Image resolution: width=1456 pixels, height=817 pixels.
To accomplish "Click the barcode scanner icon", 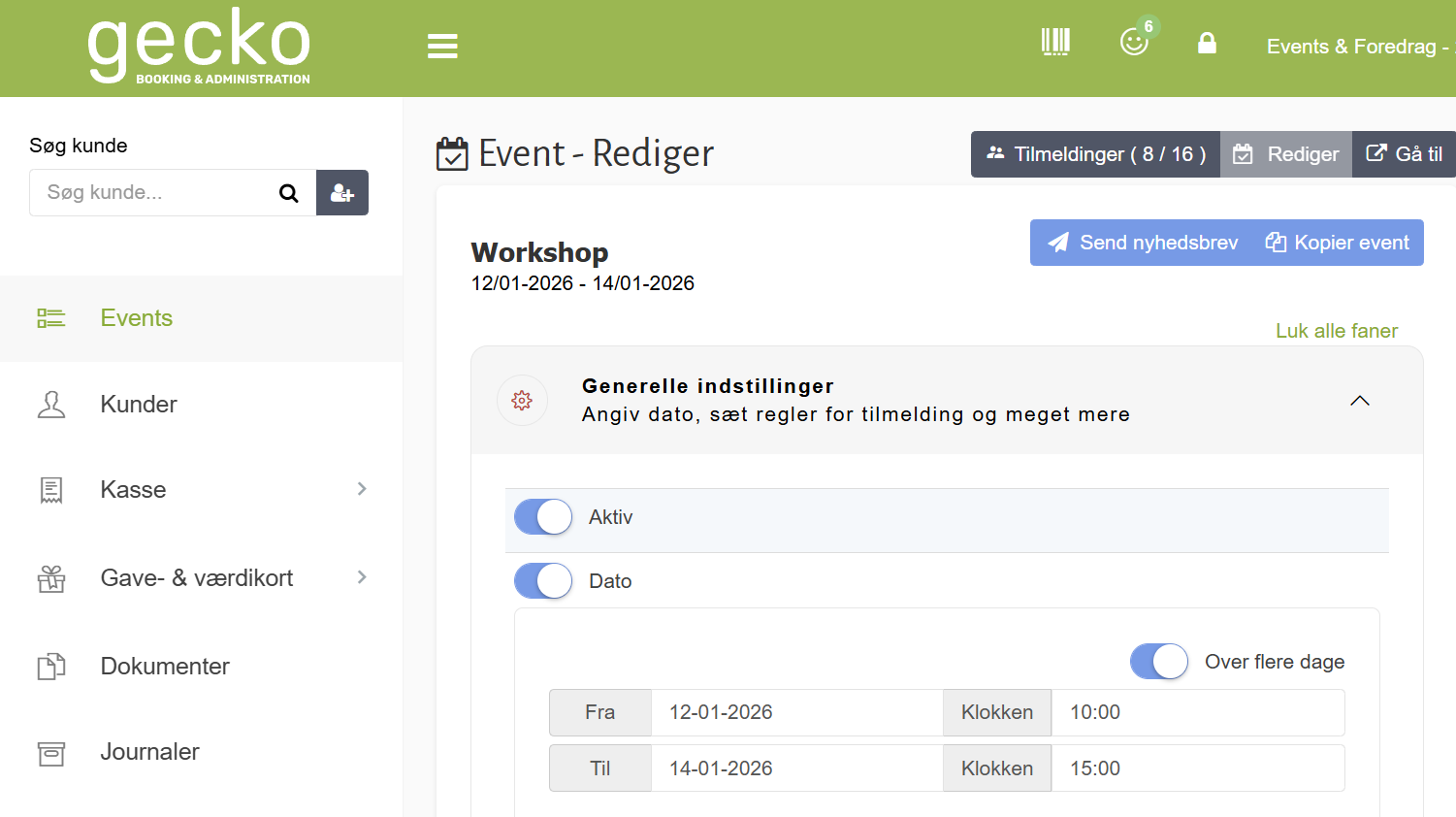I will click(x=1055, y=42).
